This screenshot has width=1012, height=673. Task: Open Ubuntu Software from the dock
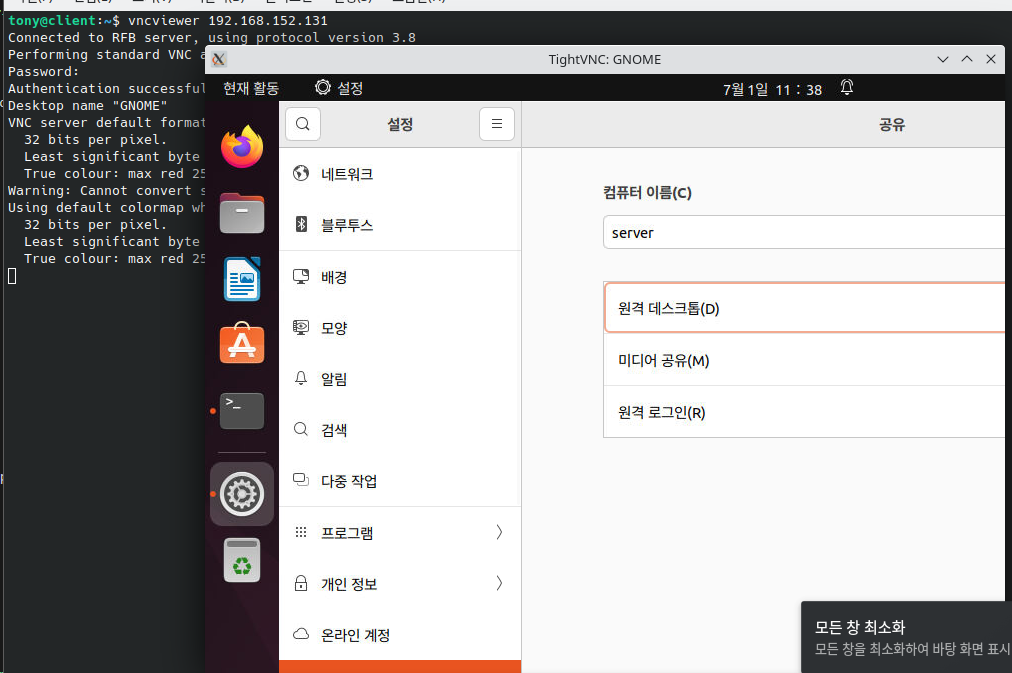click(x=240, y=345)
